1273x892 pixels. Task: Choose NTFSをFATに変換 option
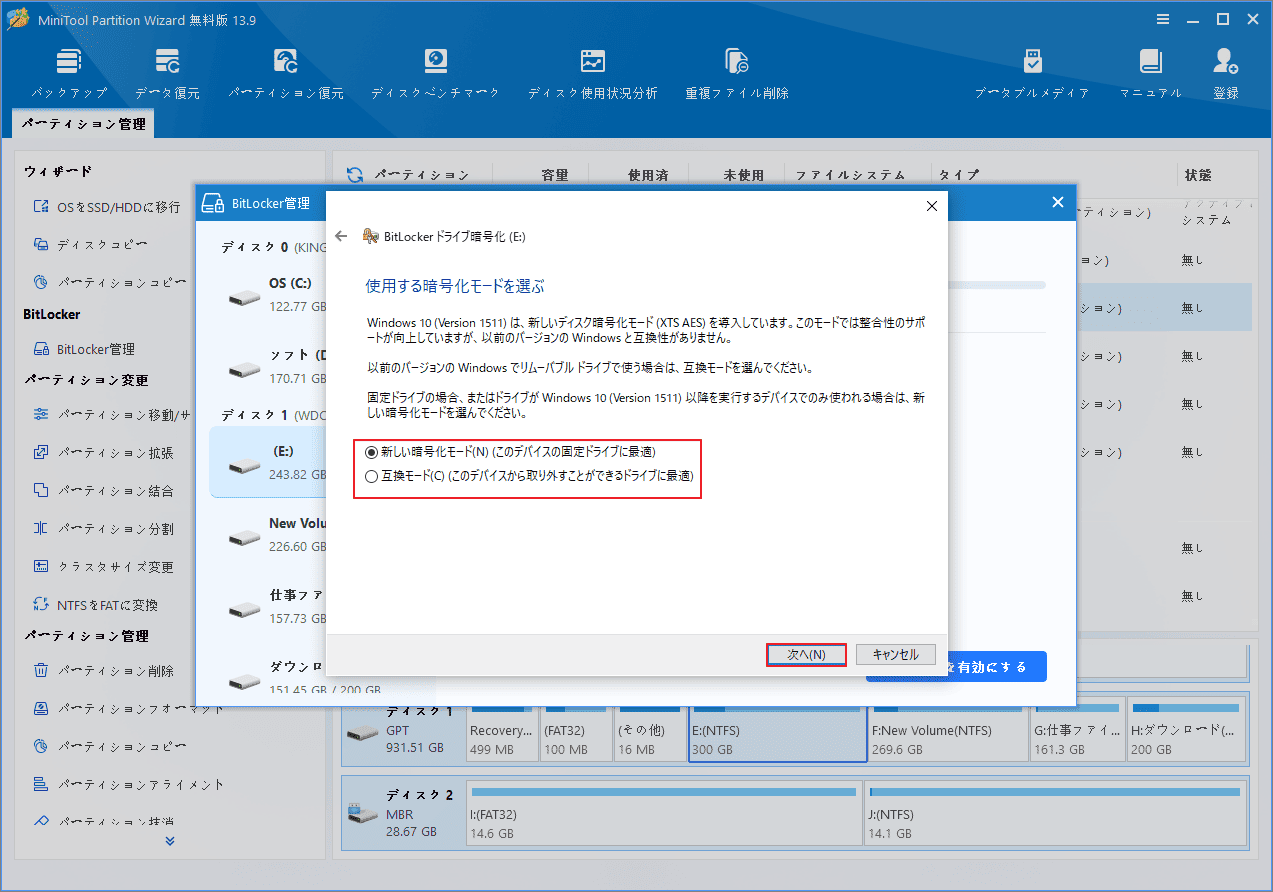96,605
